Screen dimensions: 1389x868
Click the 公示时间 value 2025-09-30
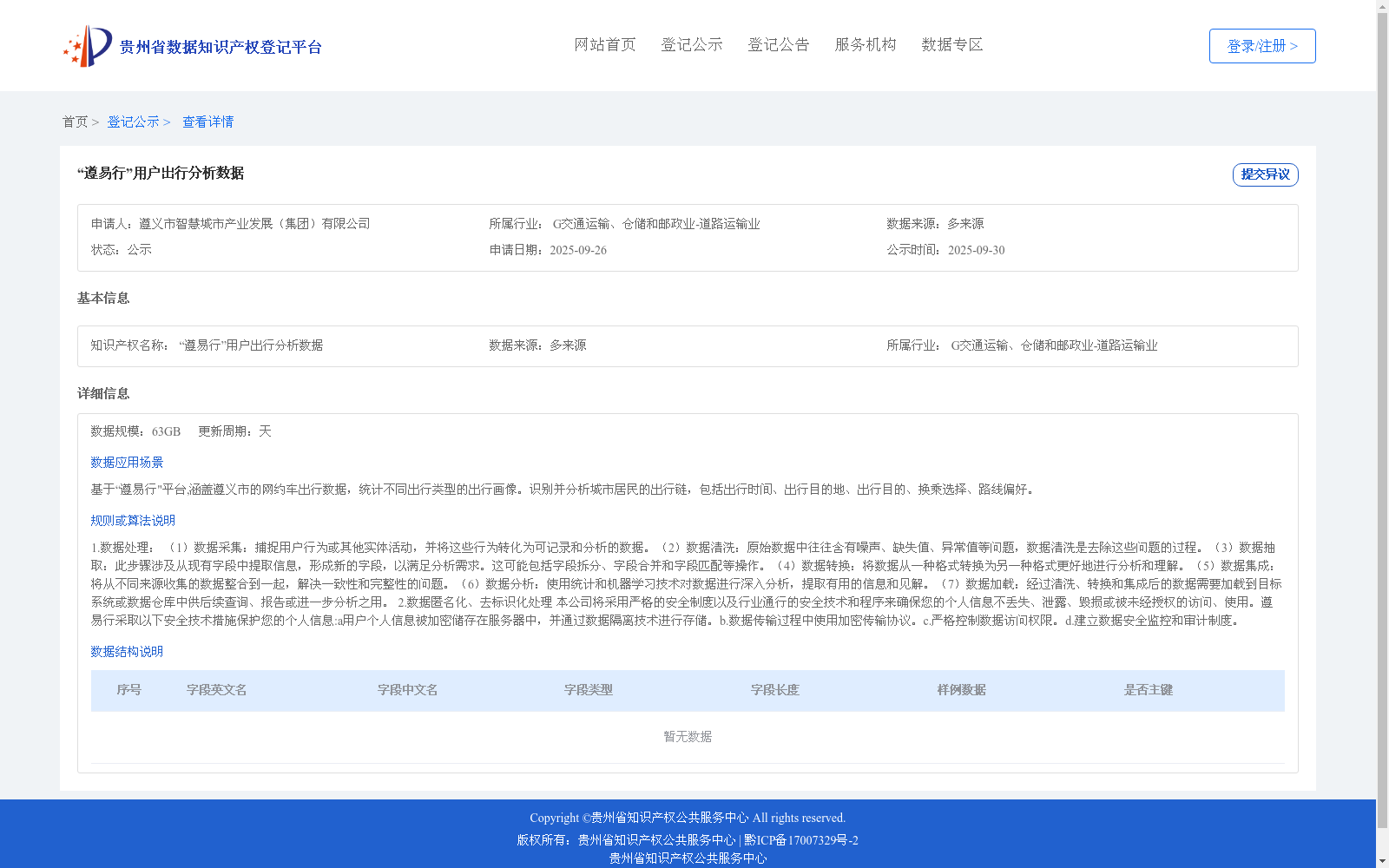click(977, 250)
